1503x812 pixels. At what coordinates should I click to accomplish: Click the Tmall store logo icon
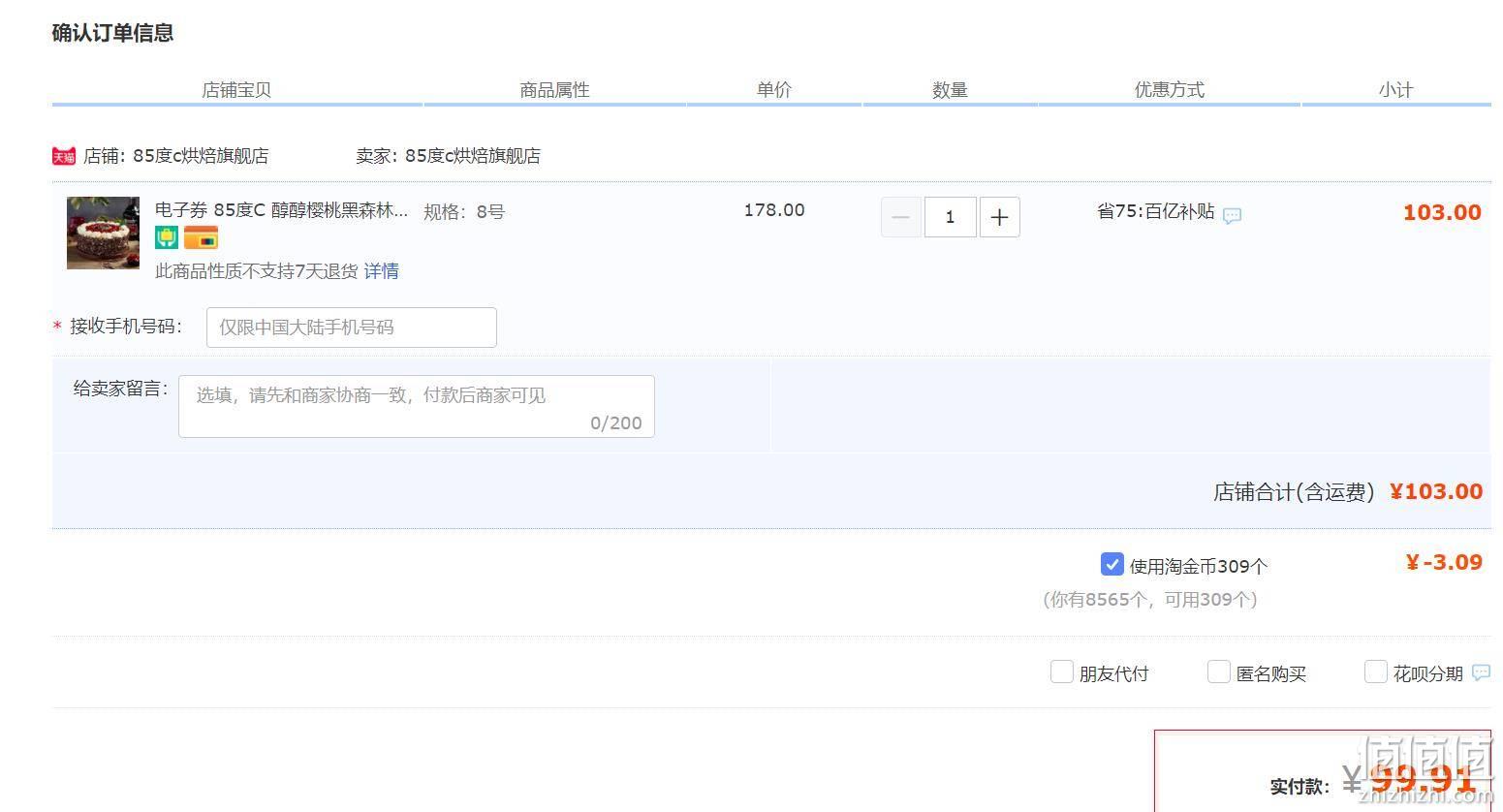(x=64, y=156)
